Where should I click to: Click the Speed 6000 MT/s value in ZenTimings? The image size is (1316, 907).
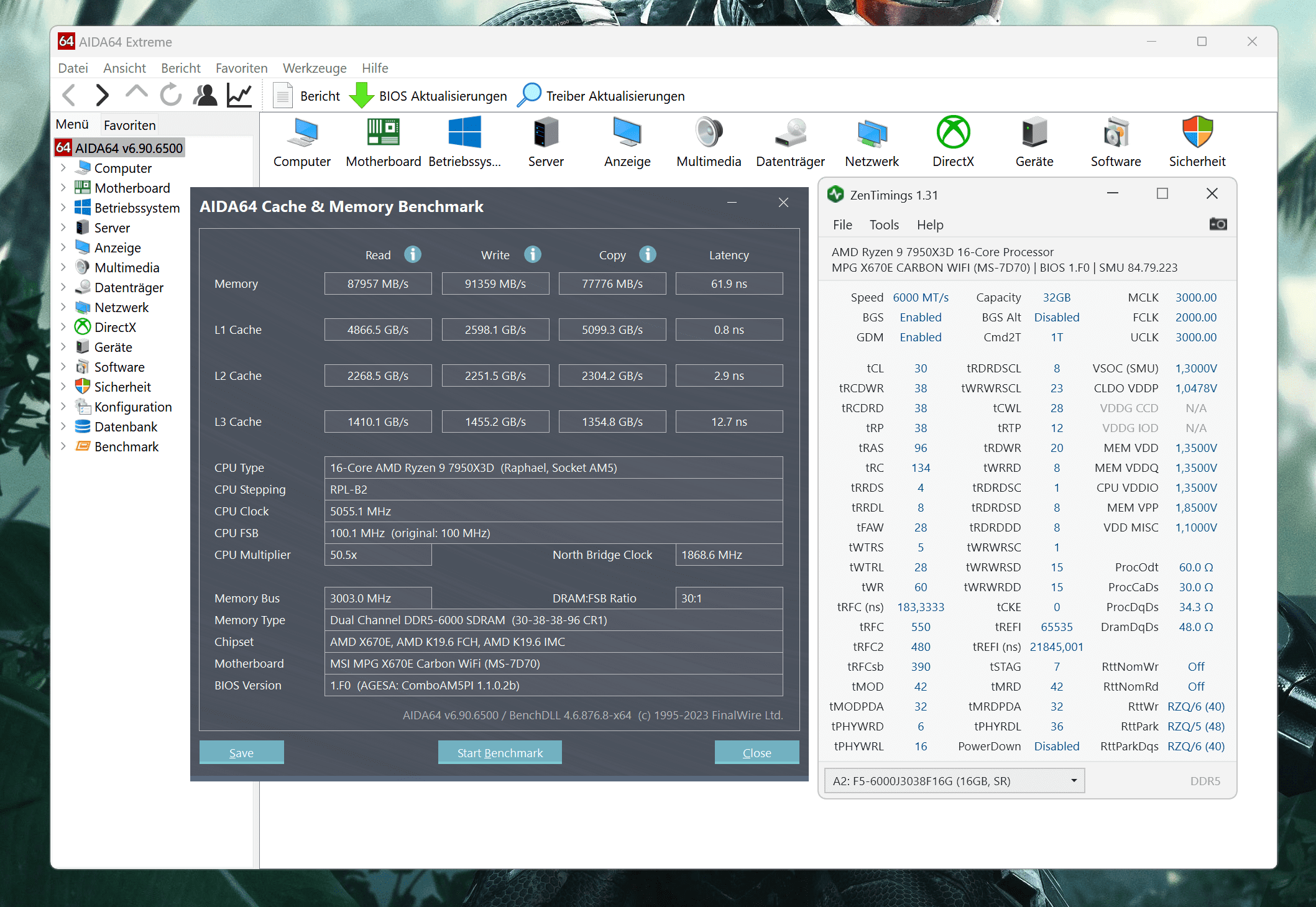pos(921,297)
